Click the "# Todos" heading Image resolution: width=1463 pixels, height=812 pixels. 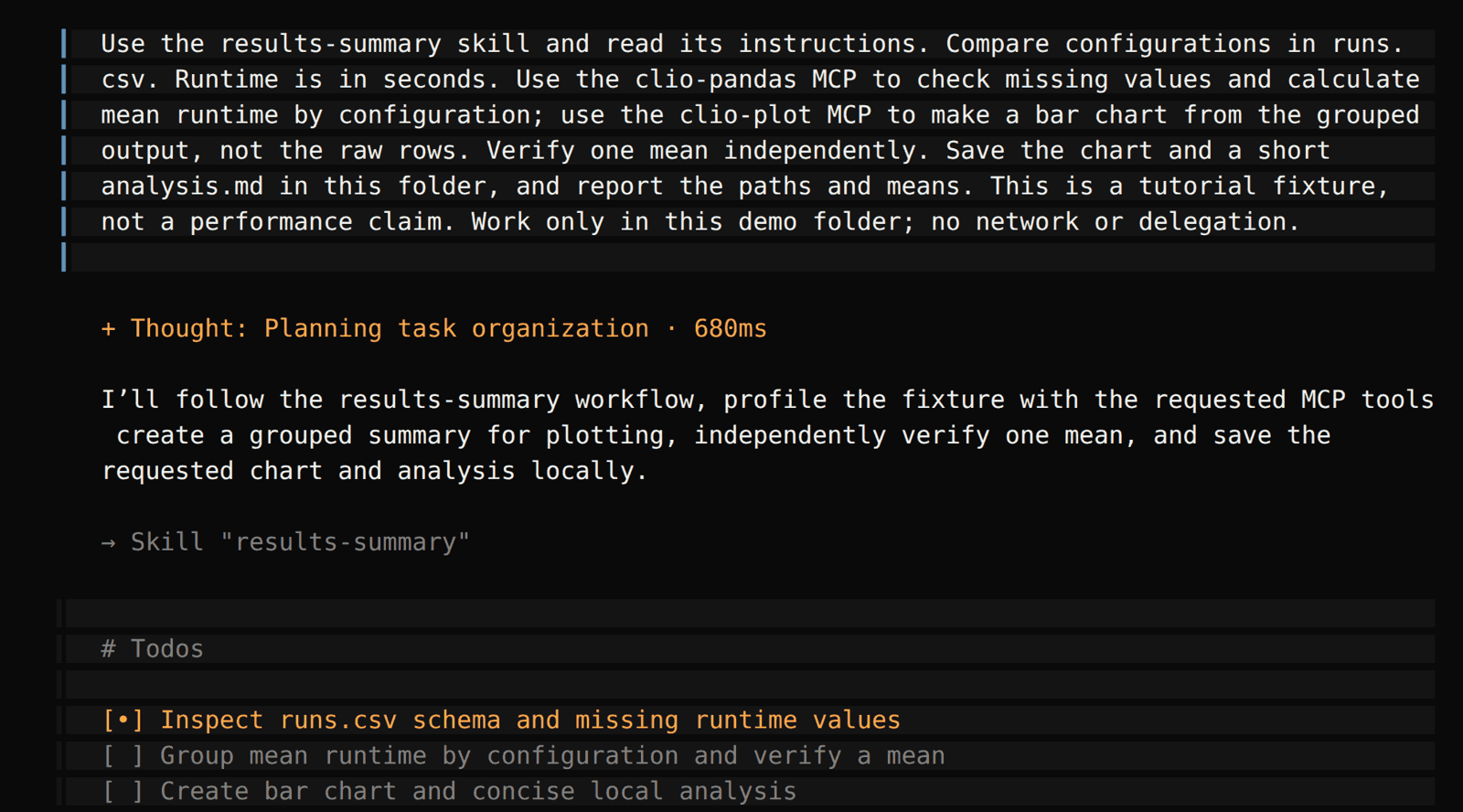point(153,649)
